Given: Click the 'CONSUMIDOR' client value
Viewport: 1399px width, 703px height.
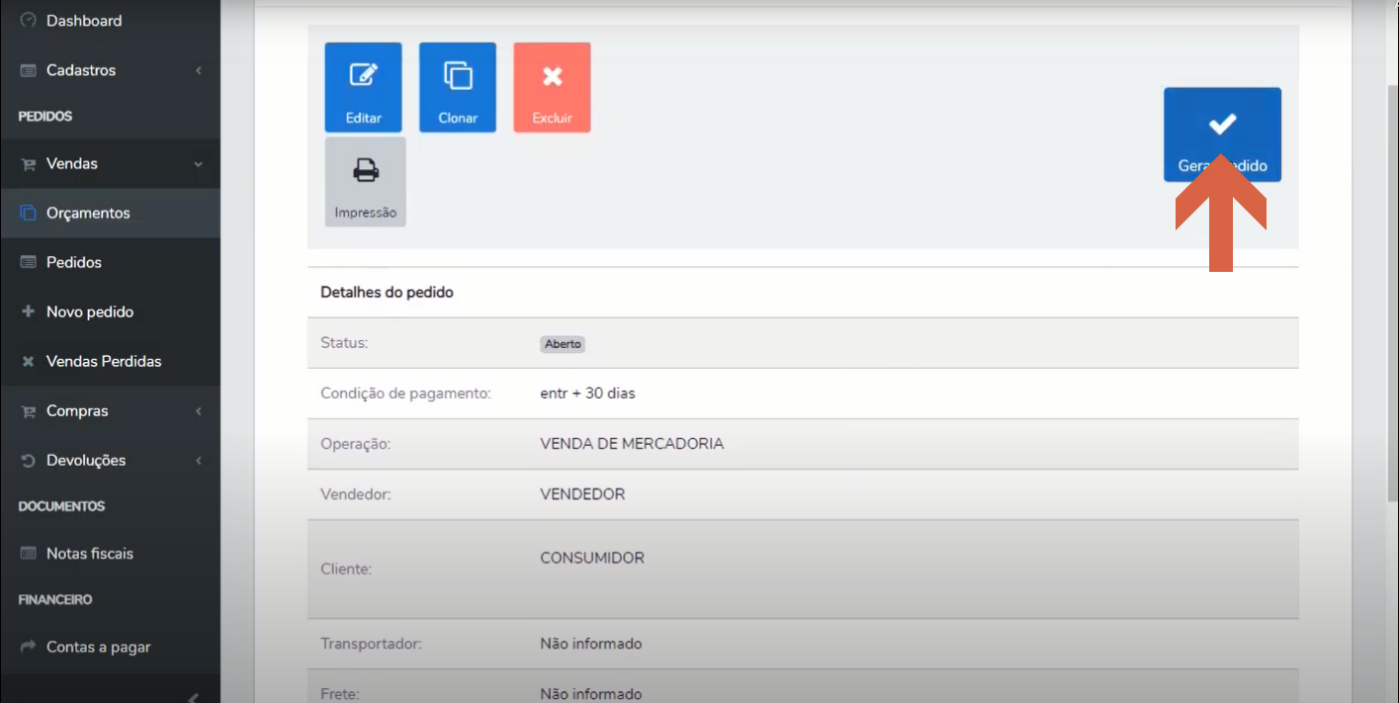Looking at the screenshot, I should (x=592, y=558).
